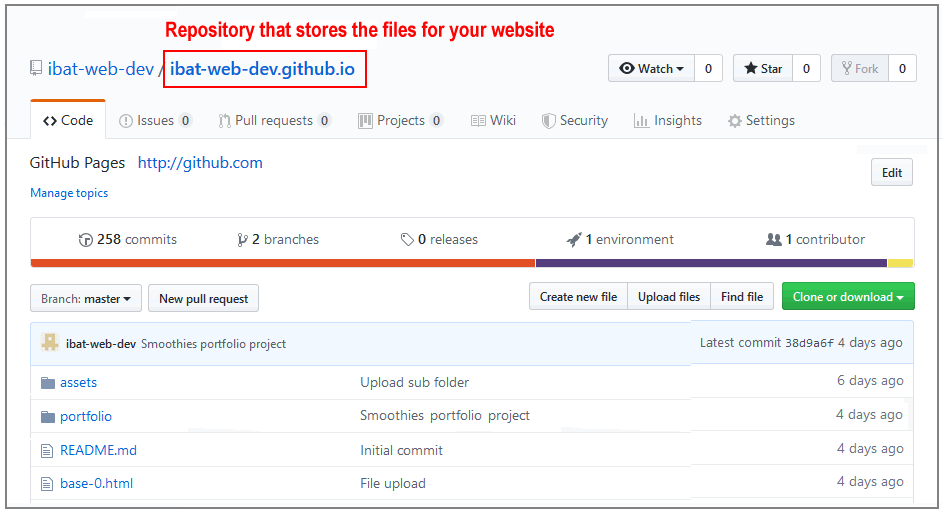This screenshot has width=949, height=517.
Task: Switch to the Issues tab
Action: coord(156,120)
